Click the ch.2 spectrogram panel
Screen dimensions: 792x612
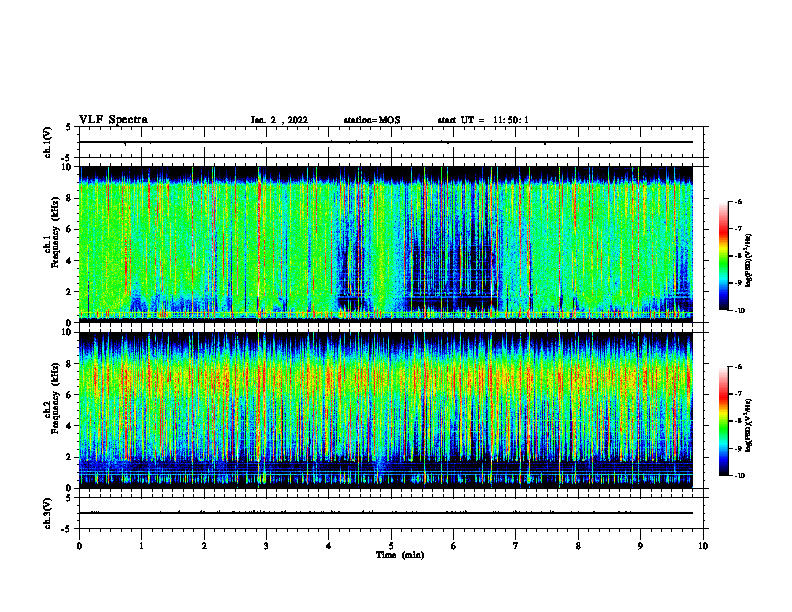386,410
